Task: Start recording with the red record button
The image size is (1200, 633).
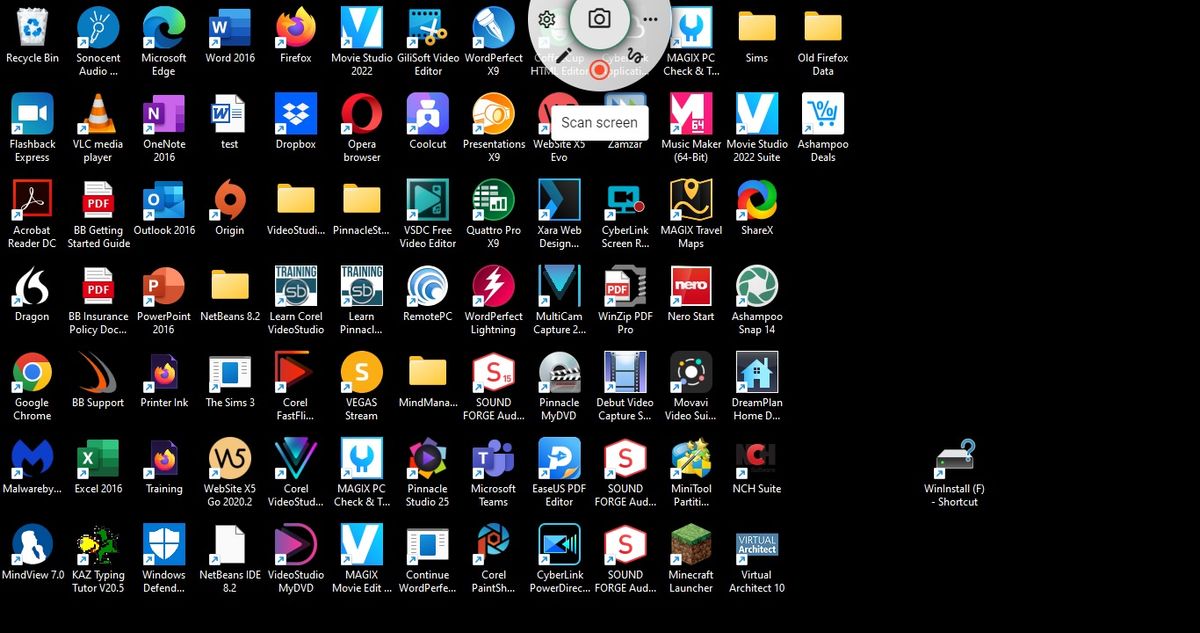Action: [x=599, y=71]
